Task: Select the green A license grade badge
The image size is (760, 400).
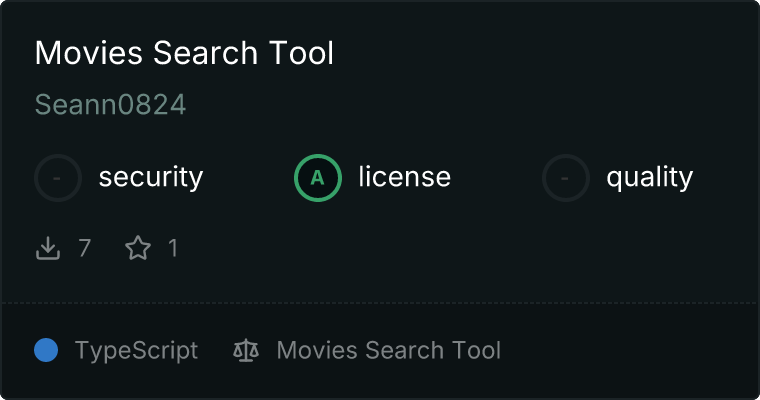Action: (x=318, y=178)
